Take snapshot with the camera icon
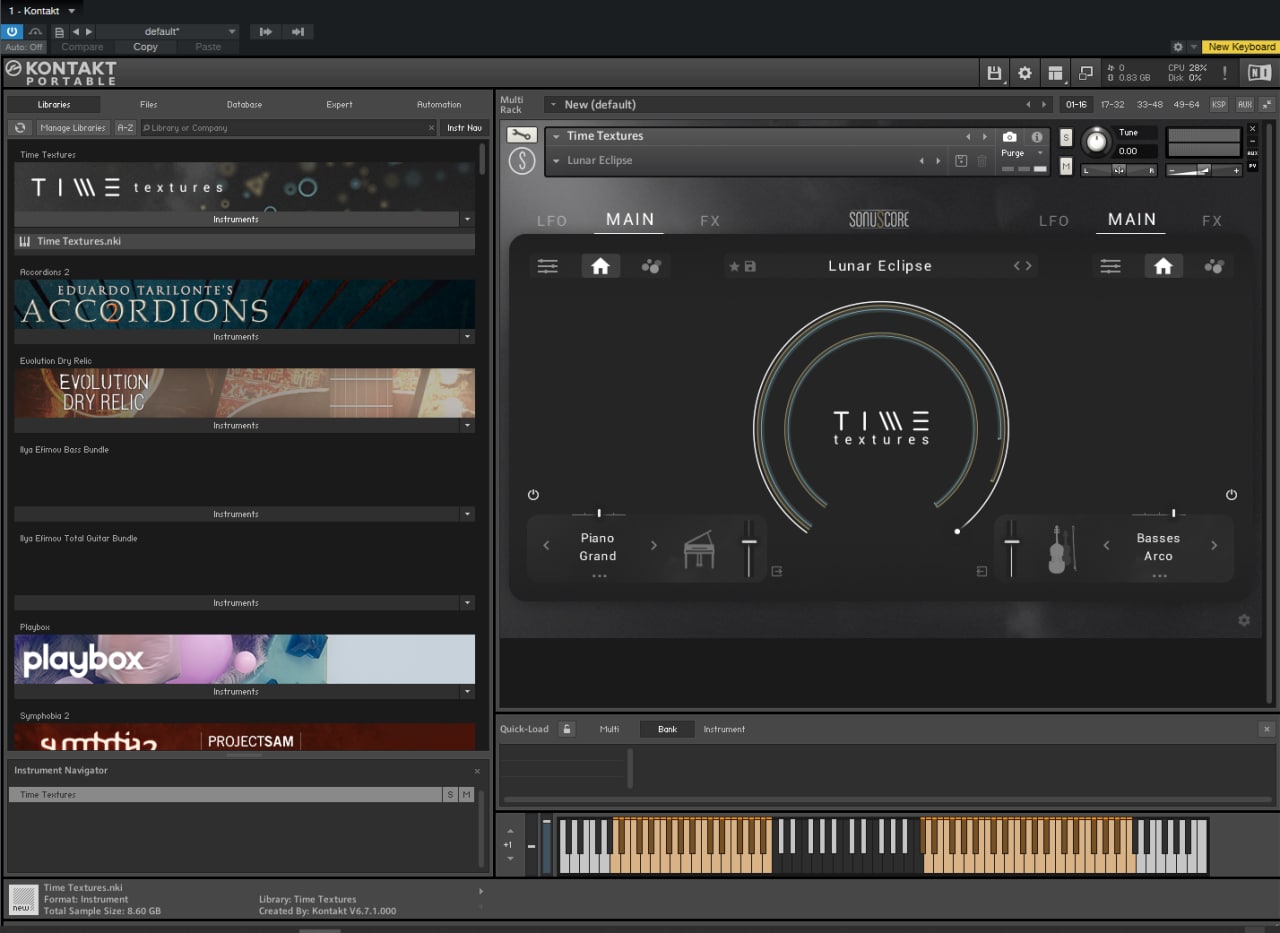This screenshot has height=933, width=1280. [1010, 137]
